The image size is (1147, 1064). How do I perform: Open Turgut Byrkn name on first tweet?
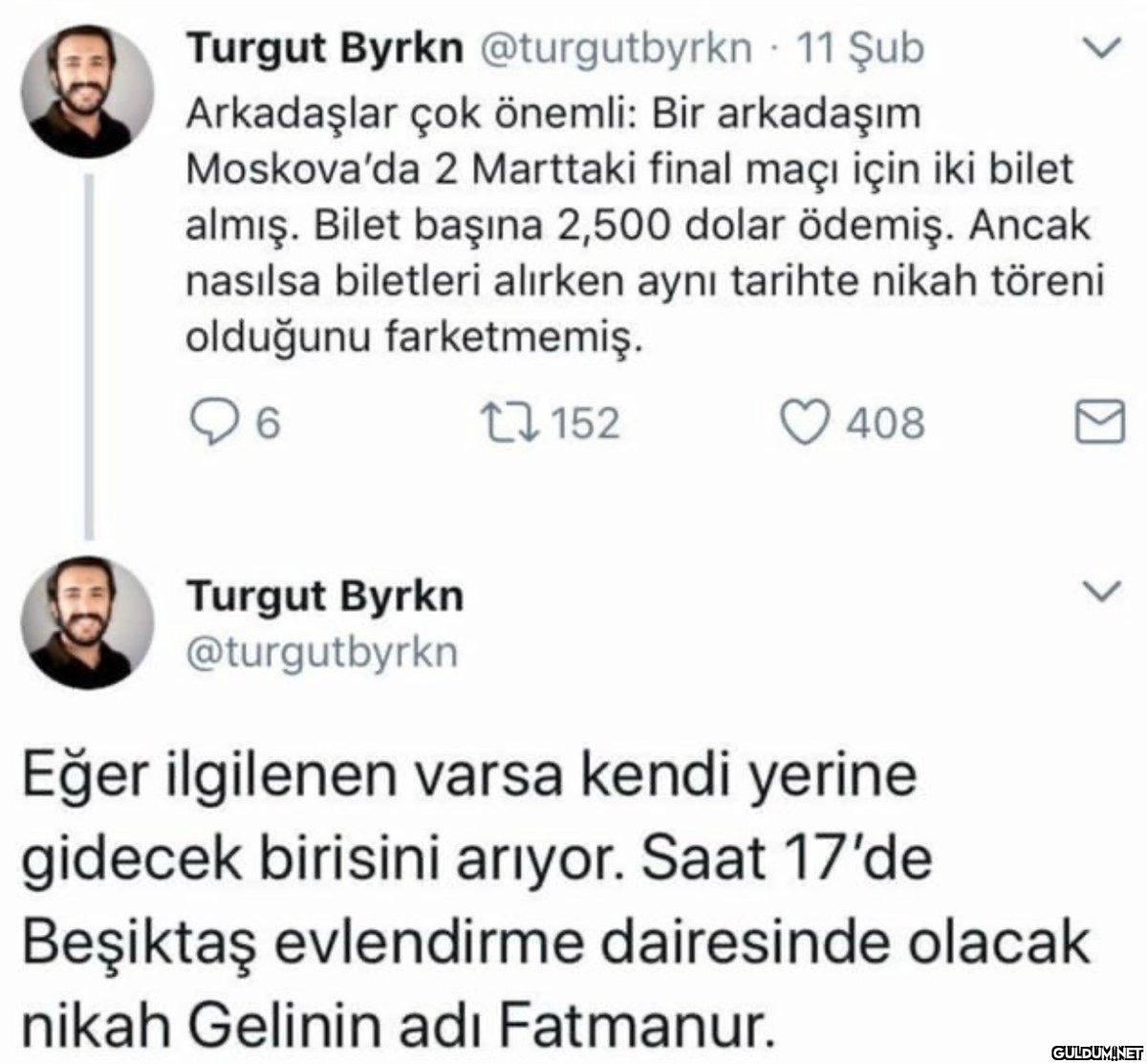[323, 50]
